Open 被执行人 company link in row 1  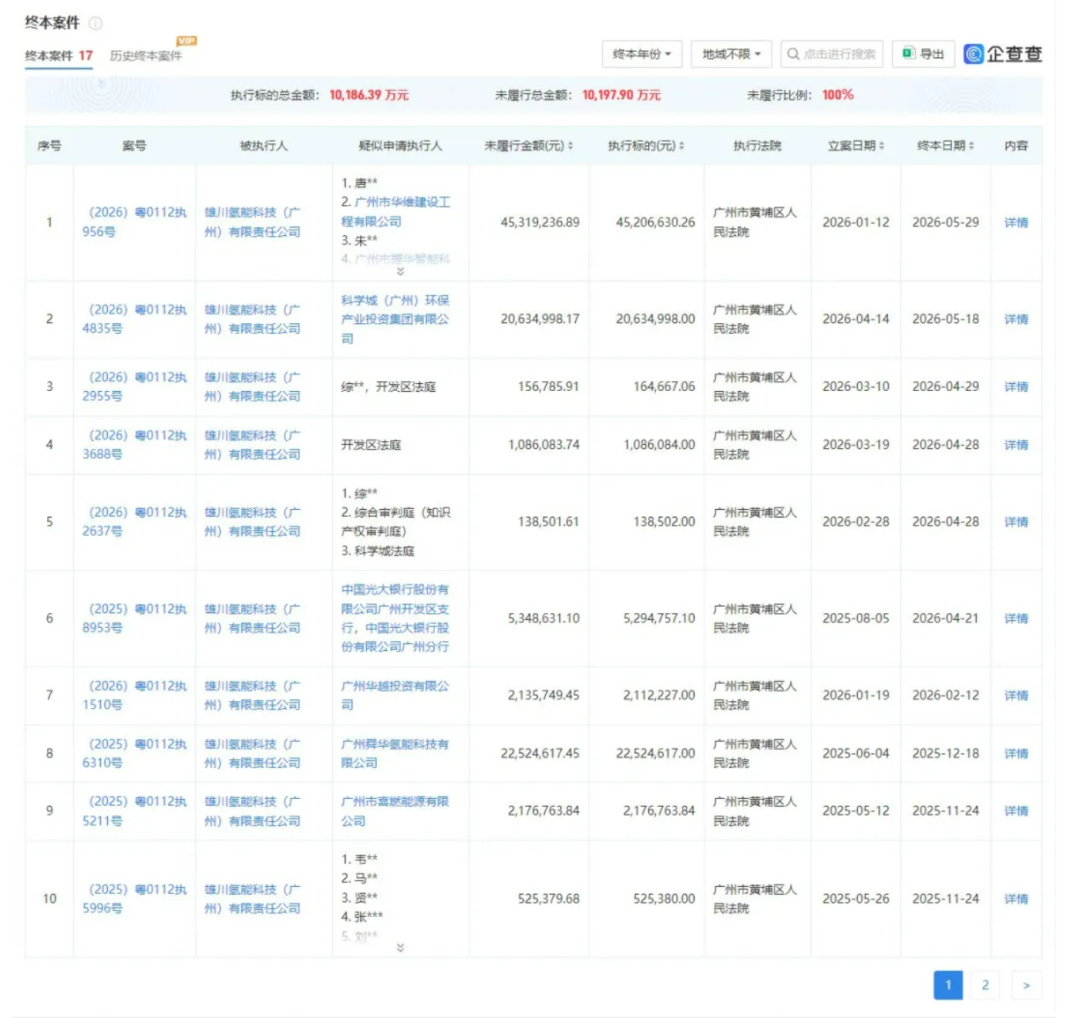click(x=253, y=222)
